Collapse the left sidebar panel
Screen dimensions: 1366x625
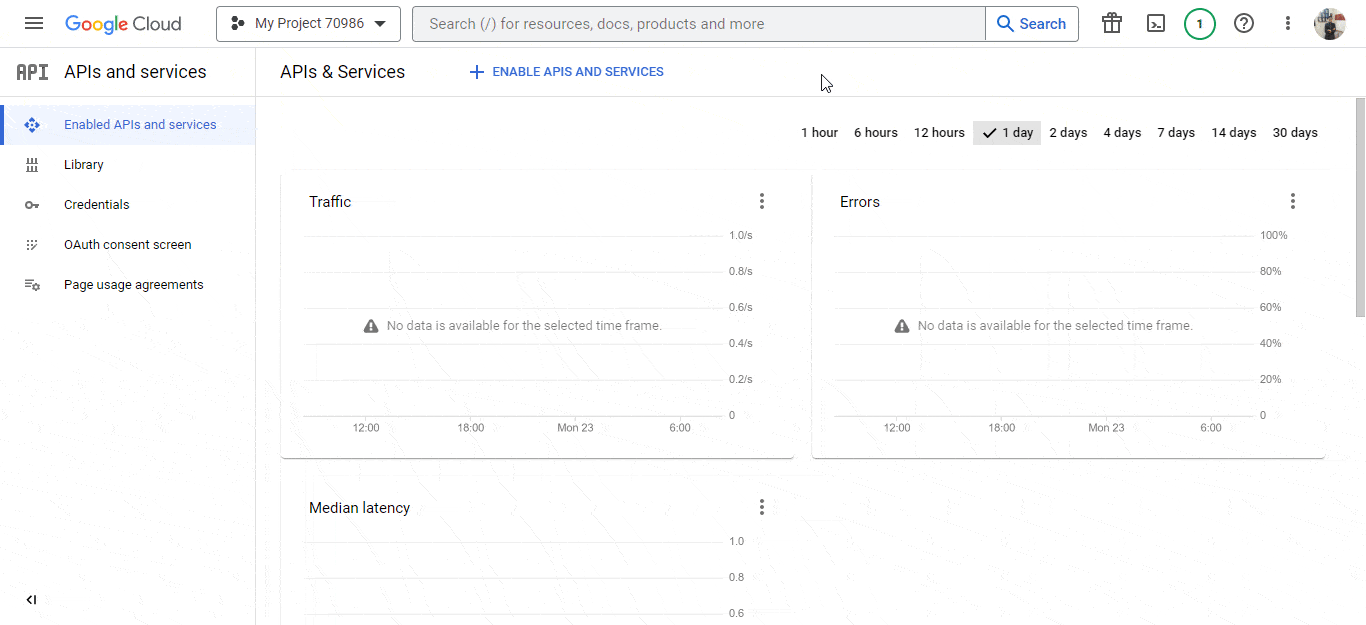(31, 599)
